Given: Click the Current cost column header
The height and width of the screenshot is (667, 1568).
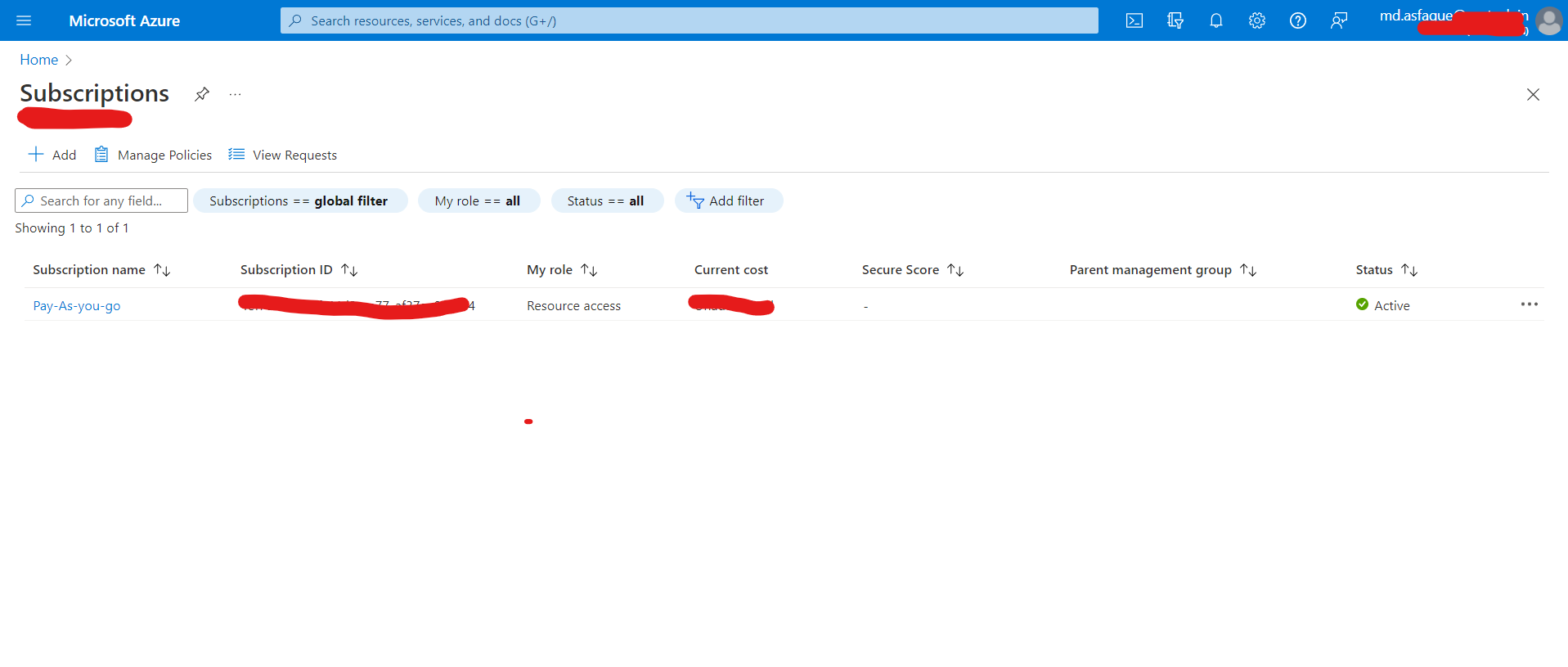Looking at the screenshot, I should [731, 269].
